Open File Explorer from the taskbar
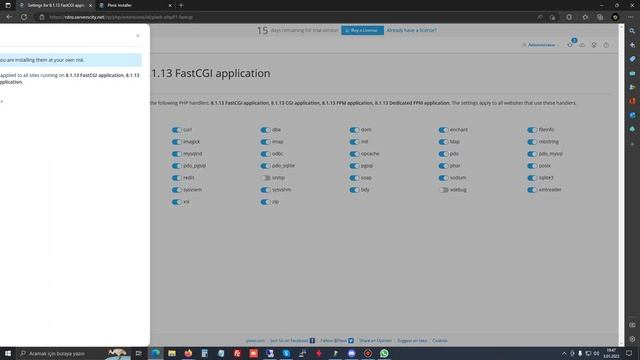Viewport: 640px width, 360px height. 172,353
